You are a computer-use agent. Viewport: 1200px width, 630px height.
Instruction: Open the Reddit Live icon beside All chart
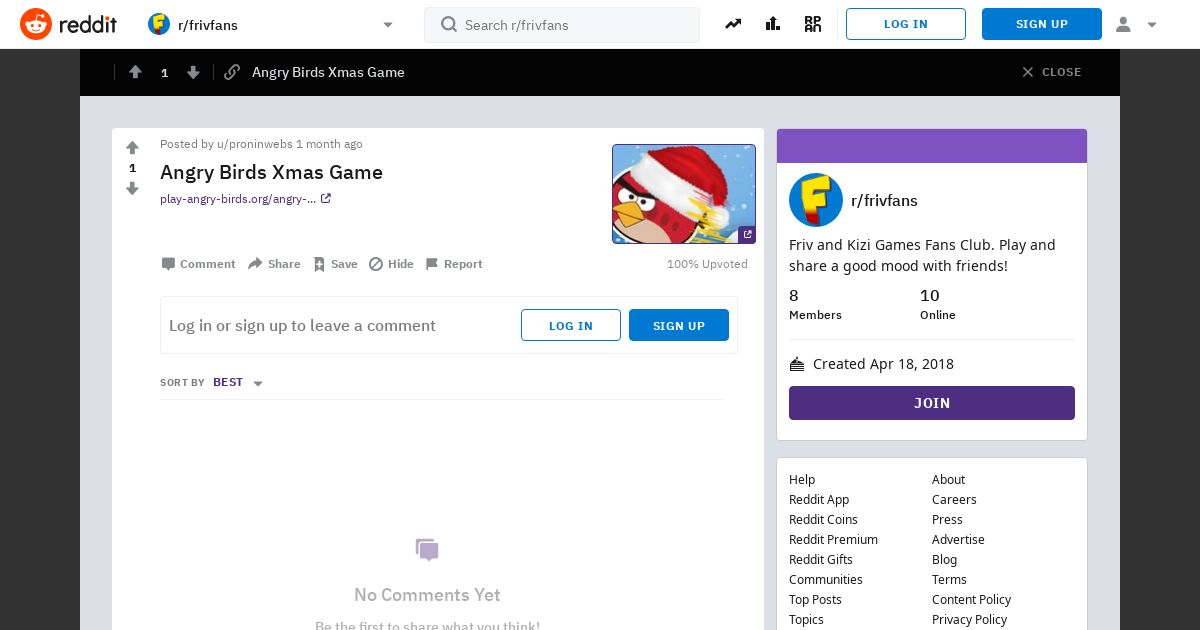pos(813,24)
